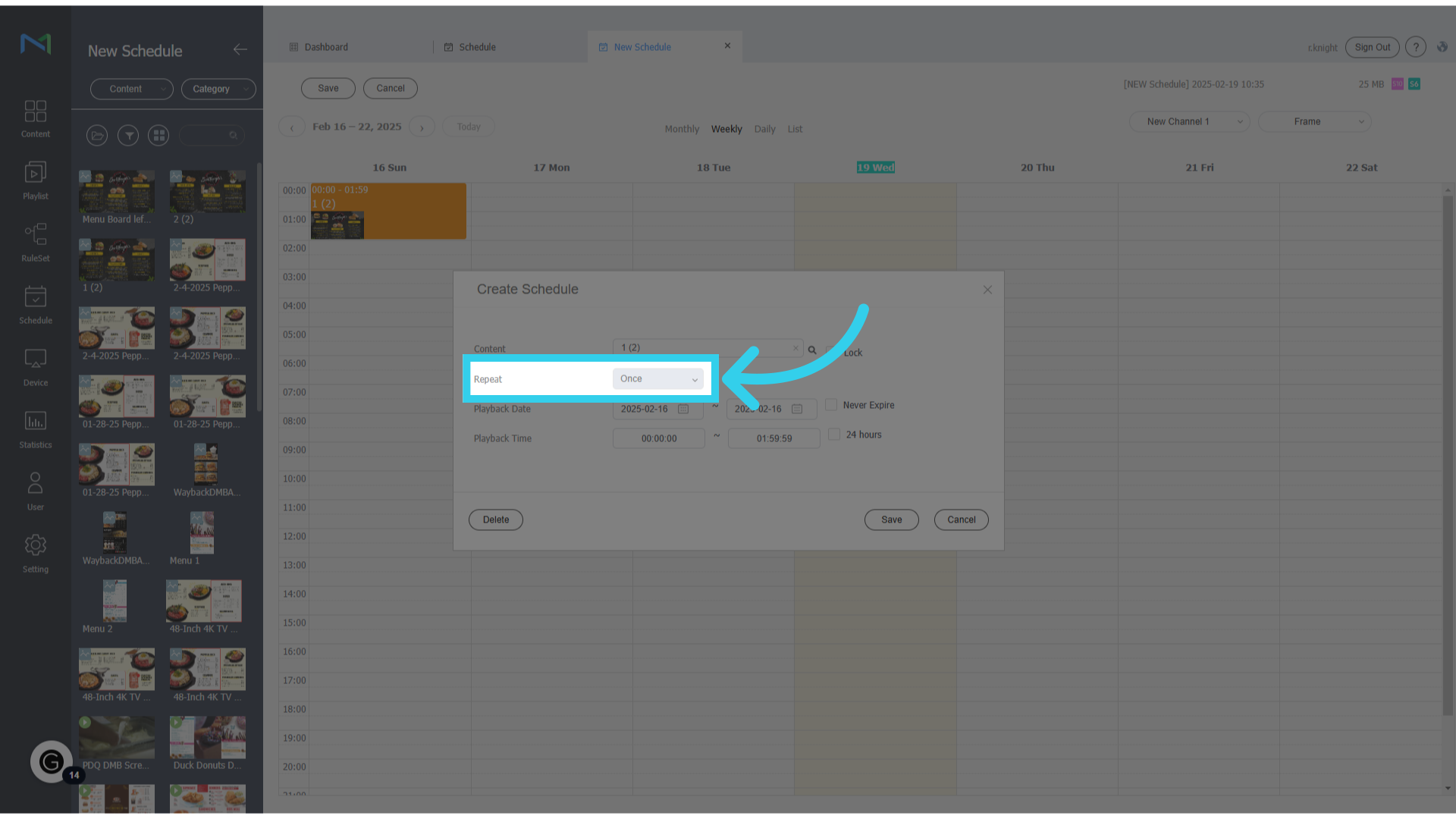
Task: Open the Repeat dropdown showing Once
Action: click(x=657, y=379)
